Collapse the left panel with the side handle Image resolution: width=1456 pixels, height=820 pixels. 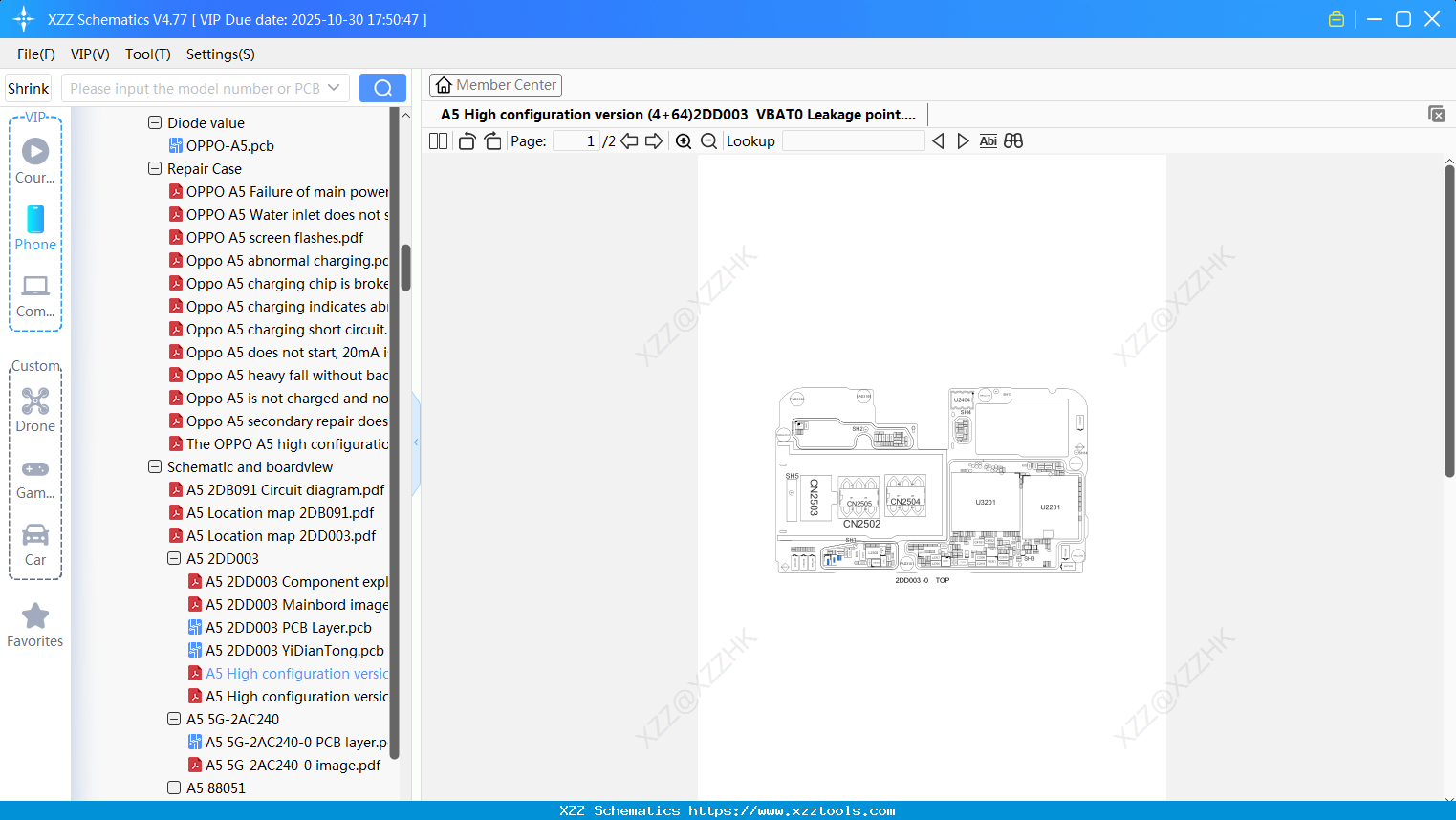click(x=416, y=442)
